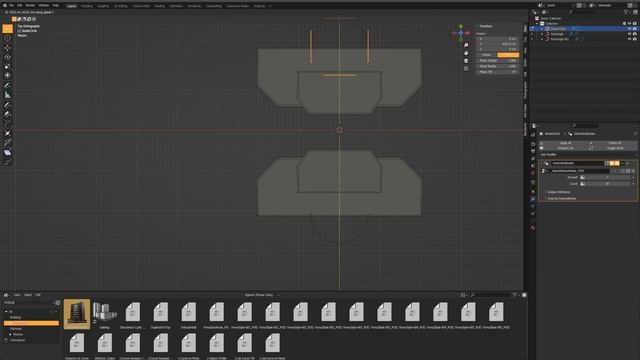The height and width of the screenshot is (360, 640).
Task: Switch perspective/orthographic view icon
Action: (466, 69)
